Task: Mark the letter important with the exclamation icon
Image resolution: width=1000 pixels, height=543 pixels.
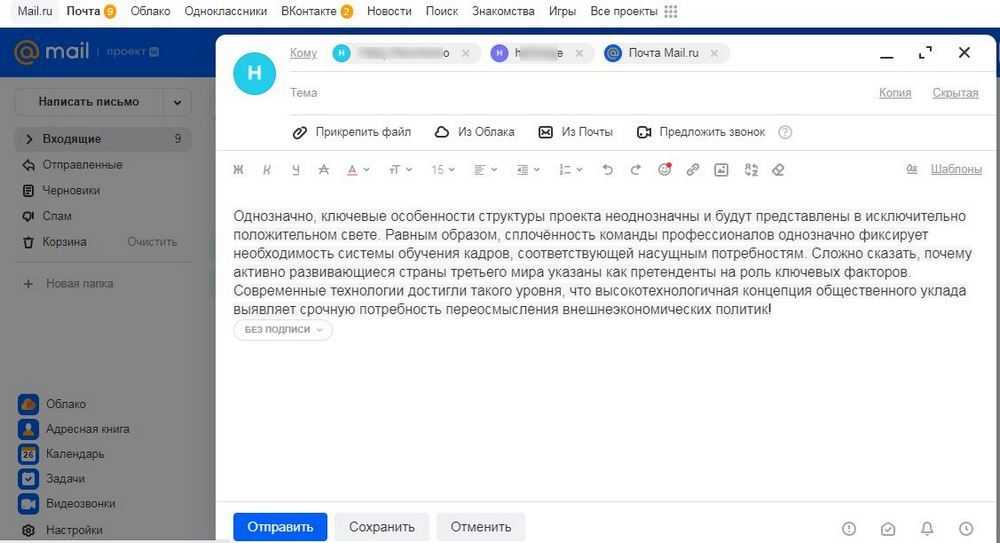Action: tap(849, 528)
